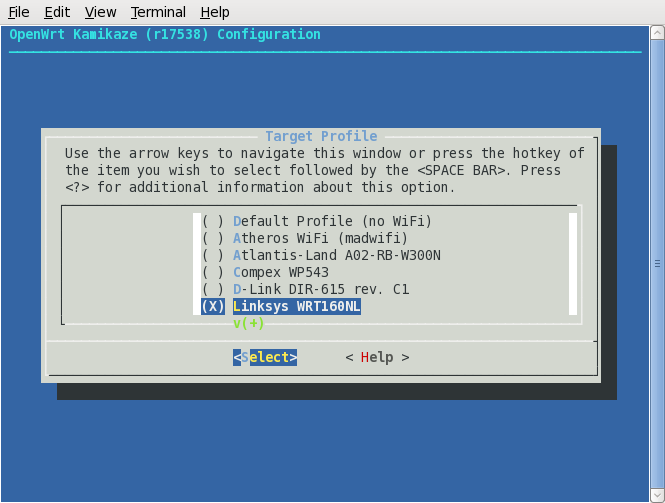
Task: Click the terminal scrollbar up arrow
Action: click(657, 33)
